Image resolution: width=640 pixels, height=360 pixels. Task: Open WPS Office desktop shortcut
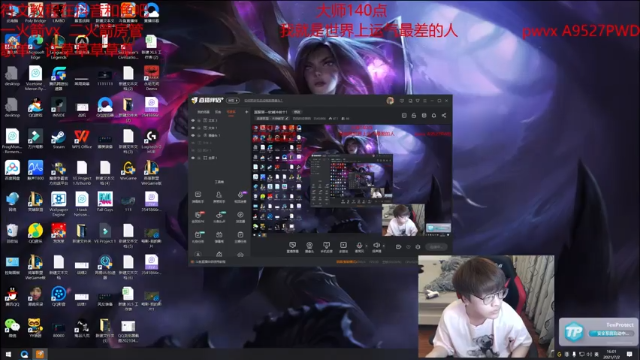point(82,139)
